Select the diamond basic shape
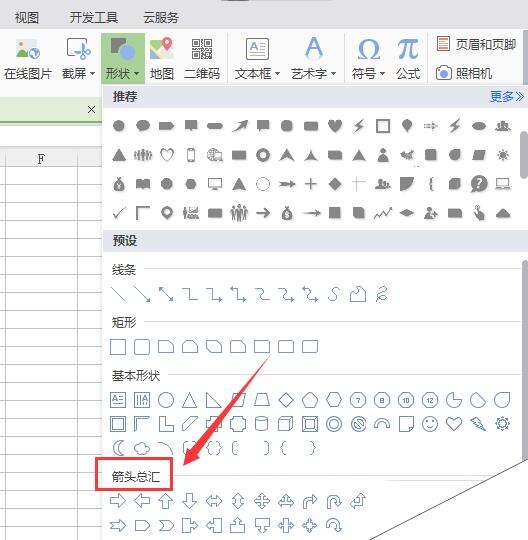 tap(286, 400)
